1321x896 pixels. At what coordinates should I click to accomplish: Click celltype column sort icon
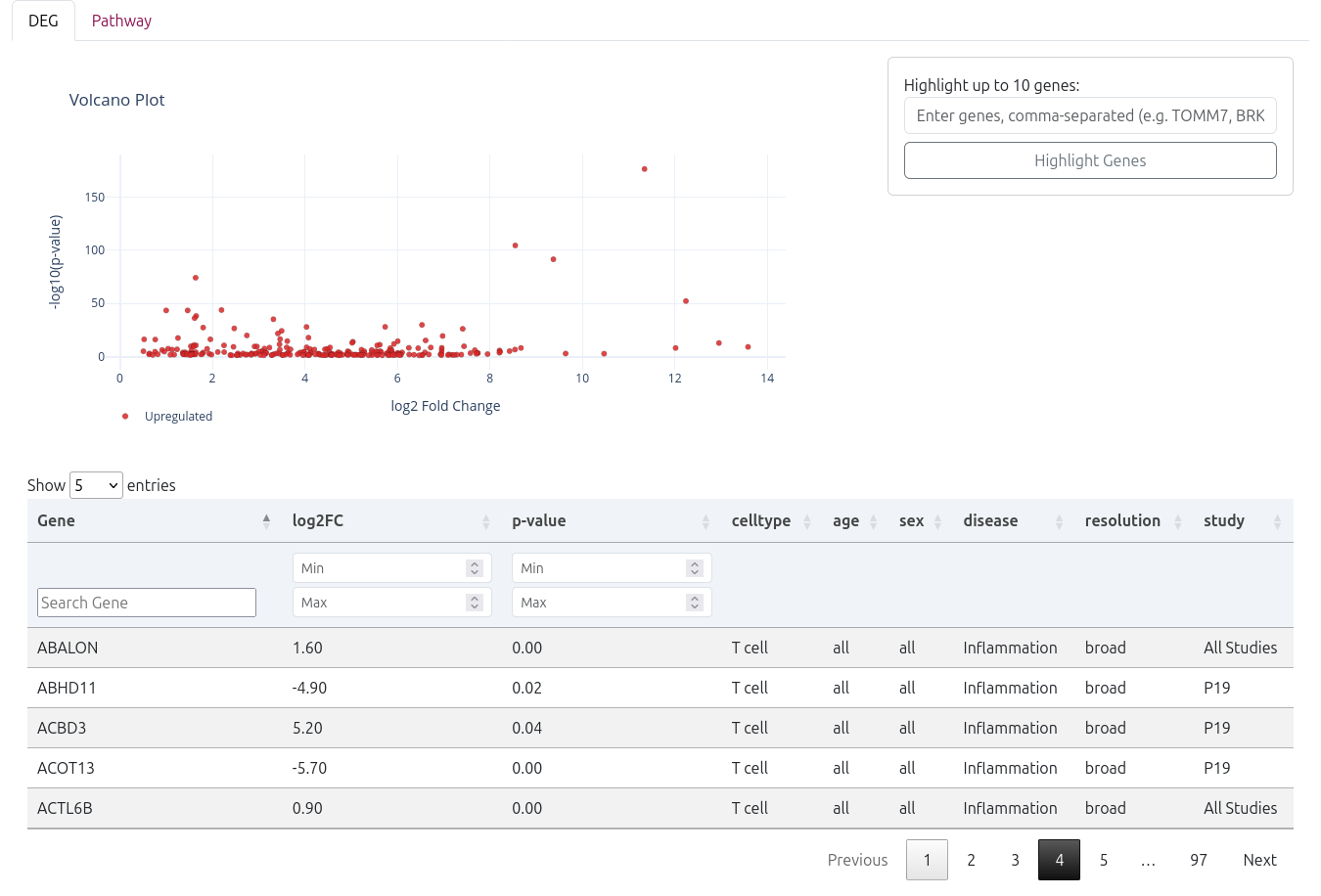click(807, 521)
